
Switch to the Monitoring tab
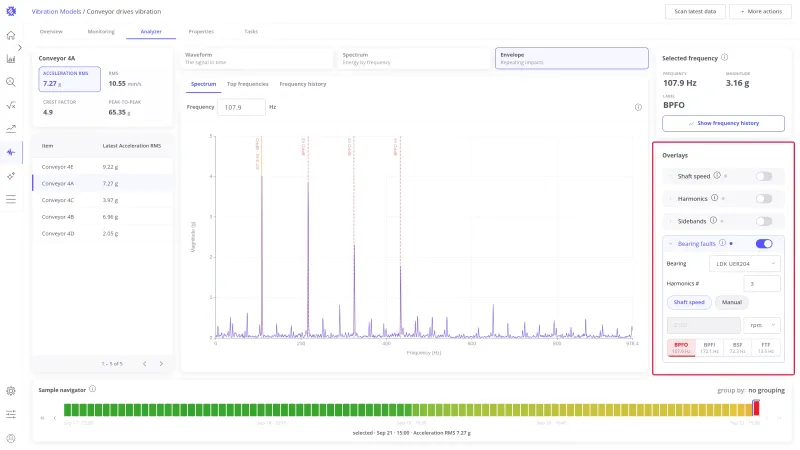pos(101,32)
